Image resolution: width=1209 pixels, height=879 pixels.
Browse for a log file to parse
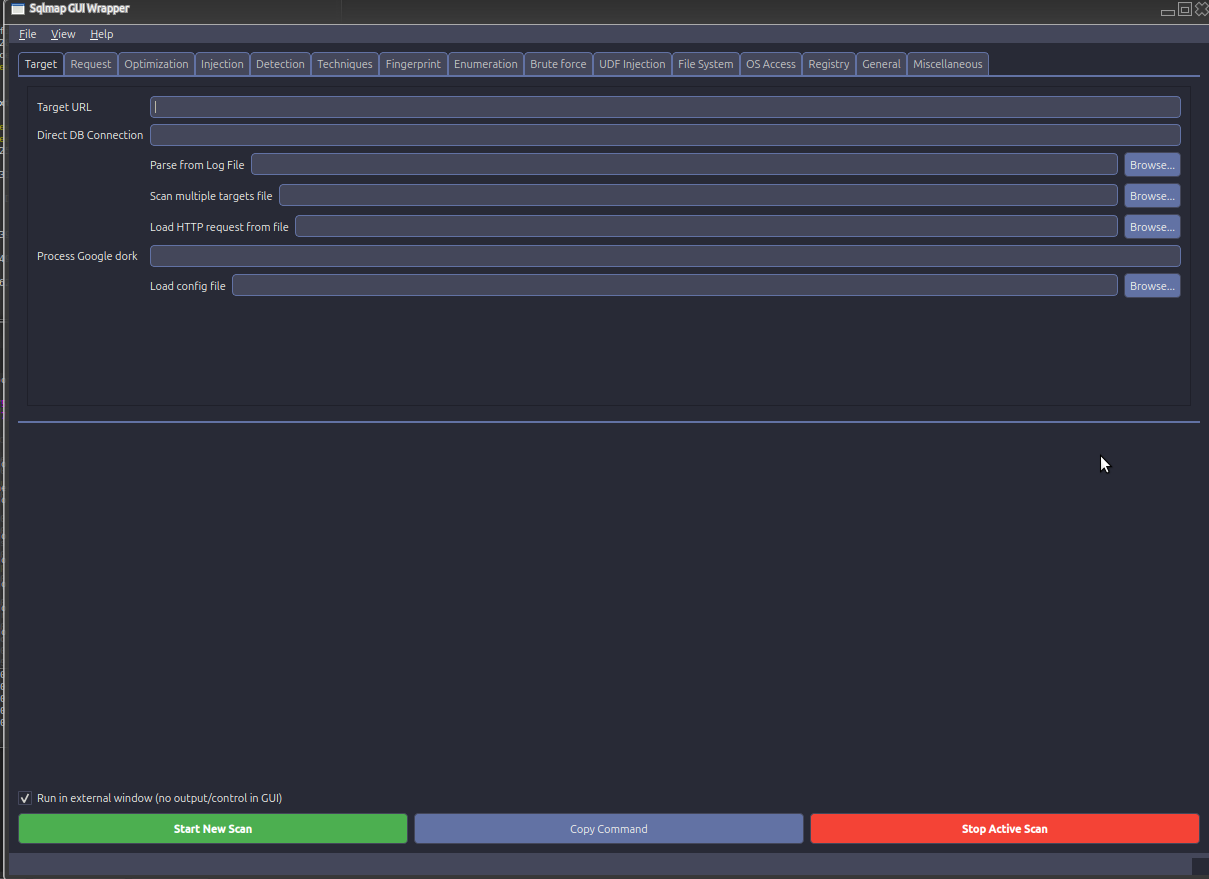tap(1152, 164)
